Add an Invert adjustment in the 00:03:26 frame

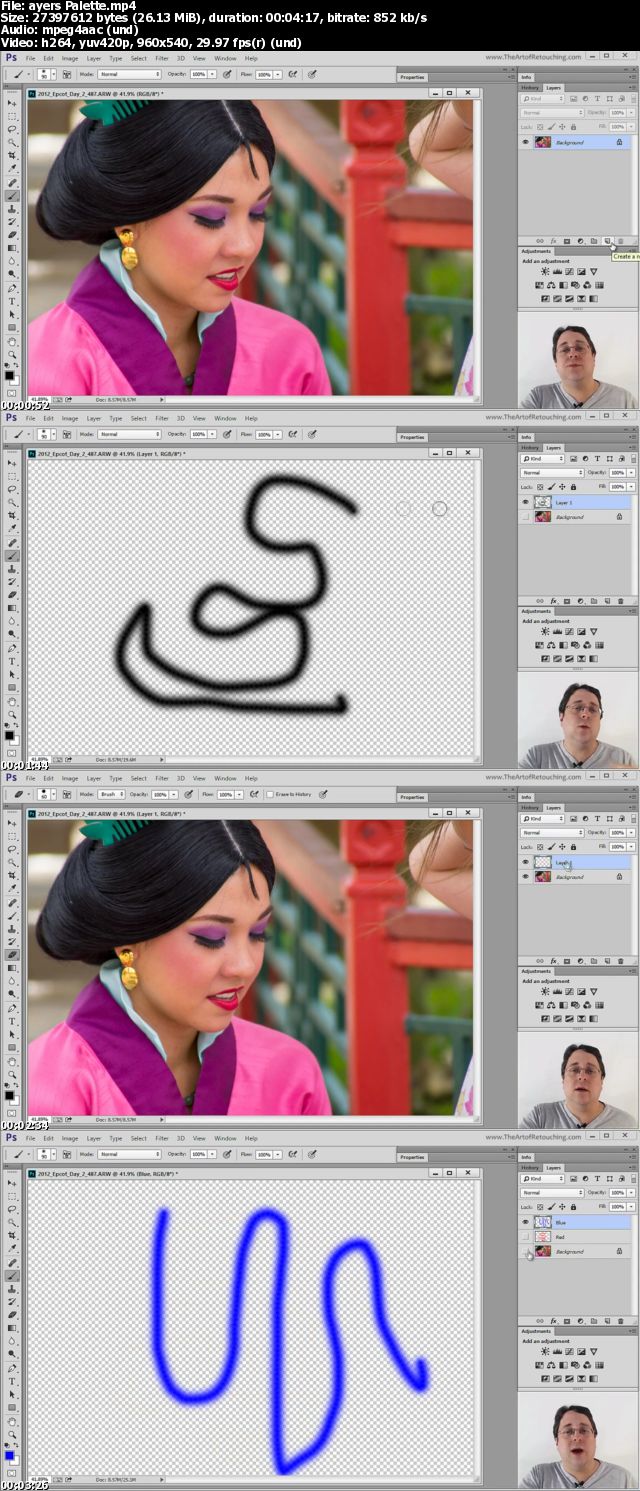tap(545, 1379)
